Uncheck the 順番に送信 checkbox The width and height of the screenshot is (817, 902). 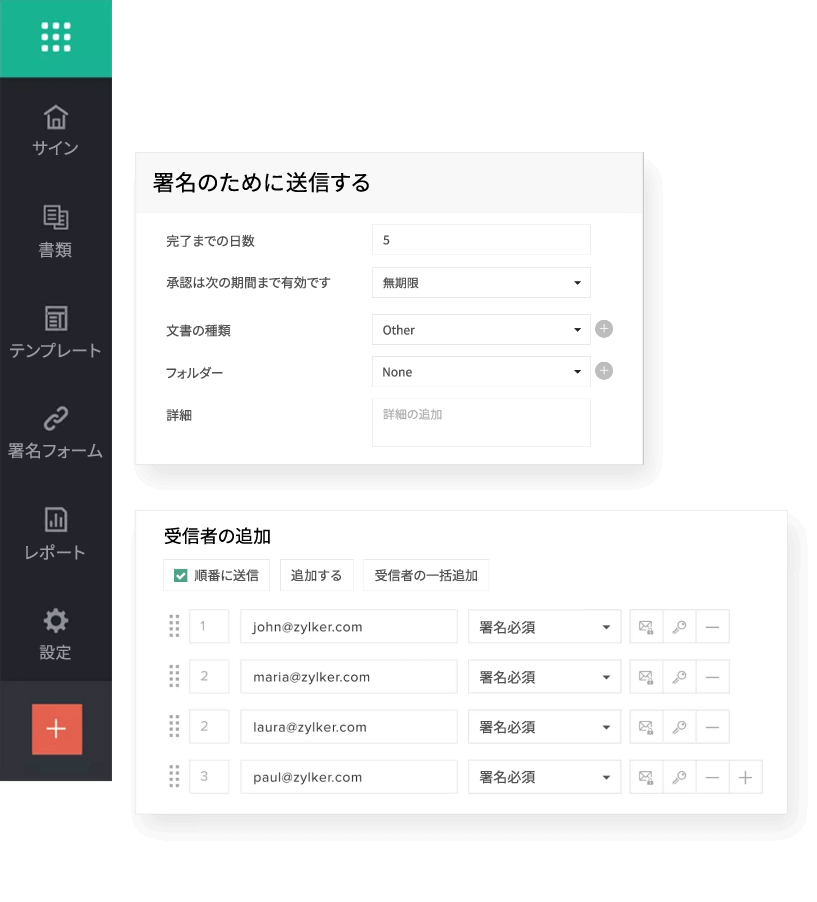tap(178, 575)
